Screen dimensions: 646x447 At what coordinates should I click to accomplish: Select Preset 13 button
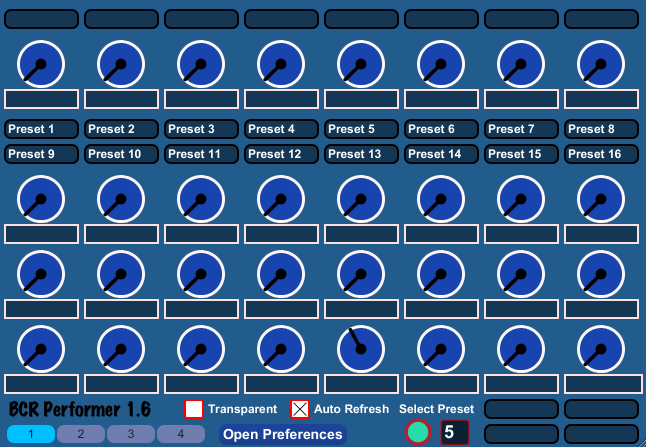click(x=361, y=154)
